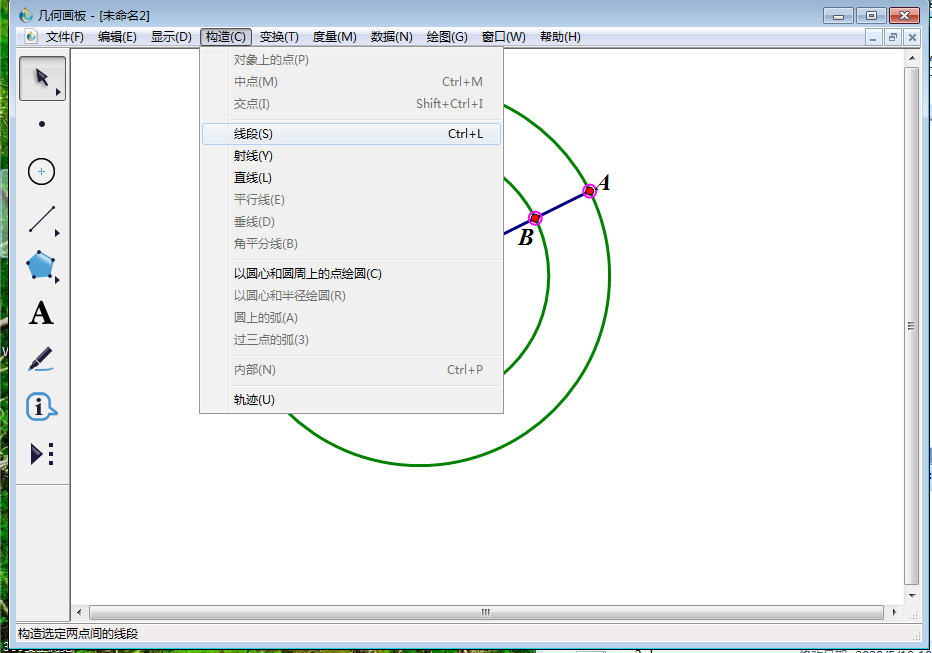Open the 文件(F) menu
932x653 pixels.
(x=64, y=37)
